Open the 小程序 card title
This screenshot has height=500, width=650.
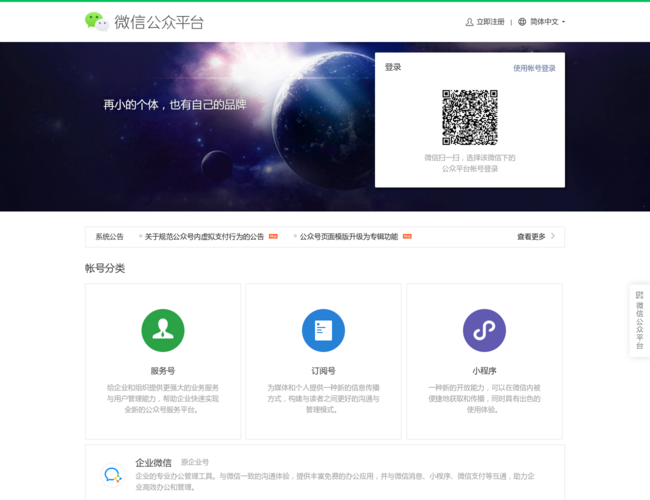click(484, 371)
